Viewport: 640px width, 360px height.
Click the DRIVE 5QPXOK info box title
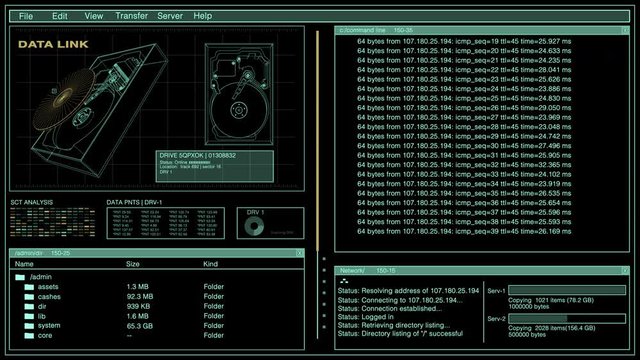198,156
